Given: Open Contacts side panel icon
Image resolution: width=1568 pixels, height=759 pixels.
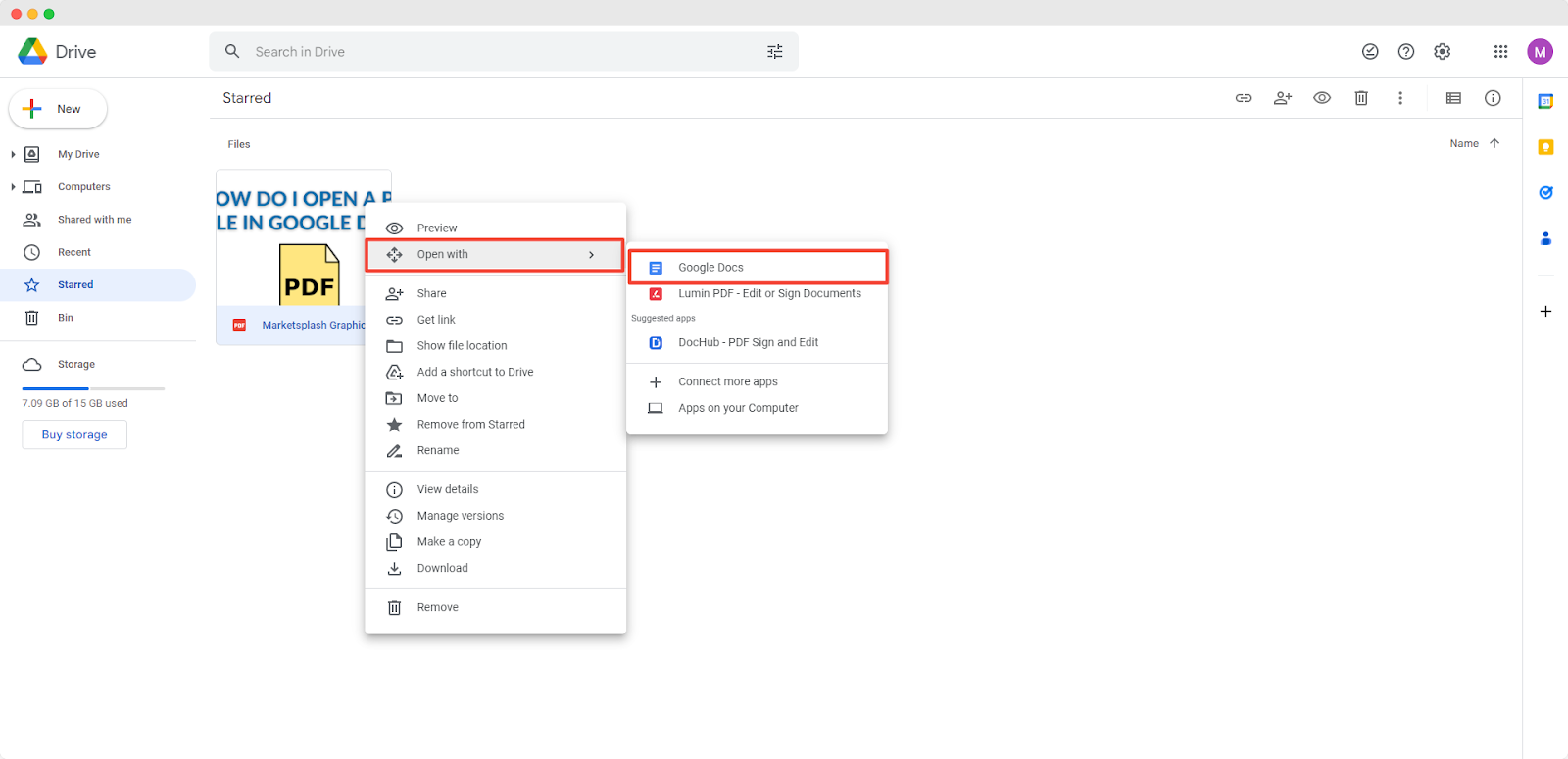Looking at the screenshot, I should coord(1545,238).
